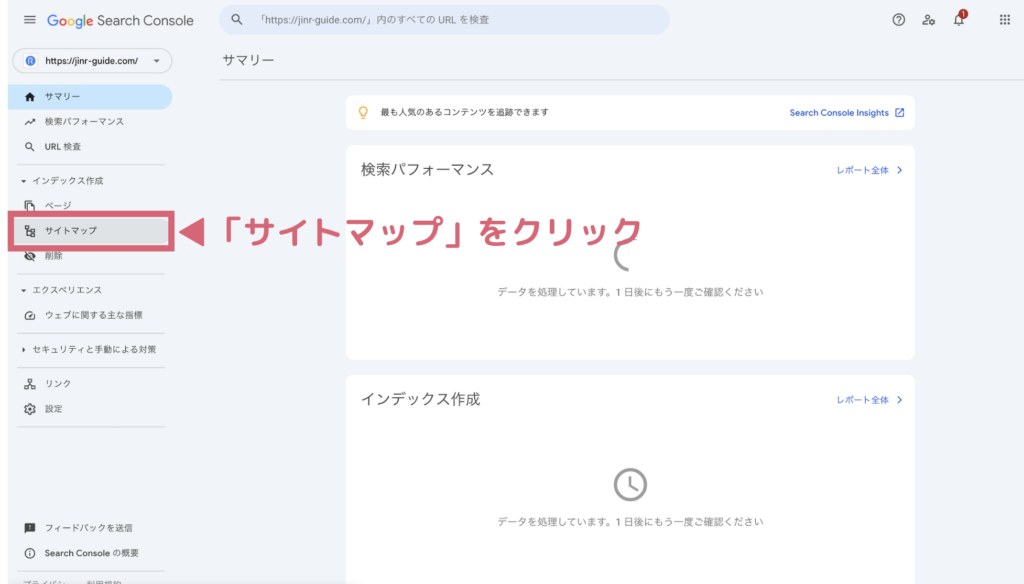The width and height of the screenshot is (1024, 584).
Task: Click the gear icon beside 設定
Action: point(30,409)
